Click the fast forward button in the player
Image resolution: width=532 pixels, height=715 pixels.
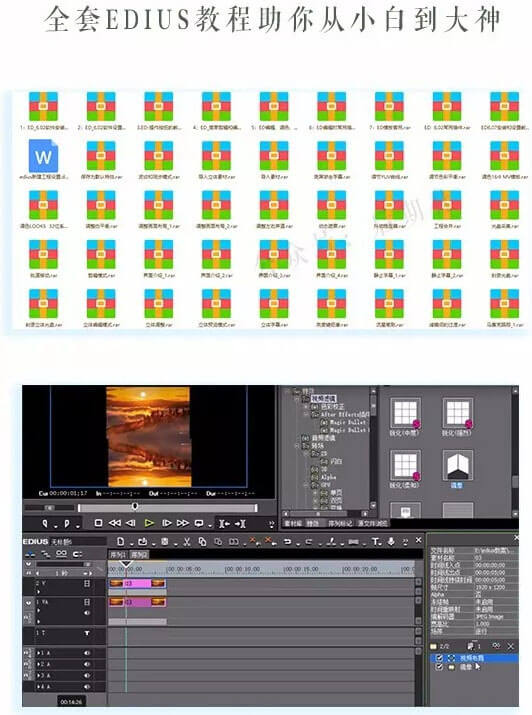183,523
